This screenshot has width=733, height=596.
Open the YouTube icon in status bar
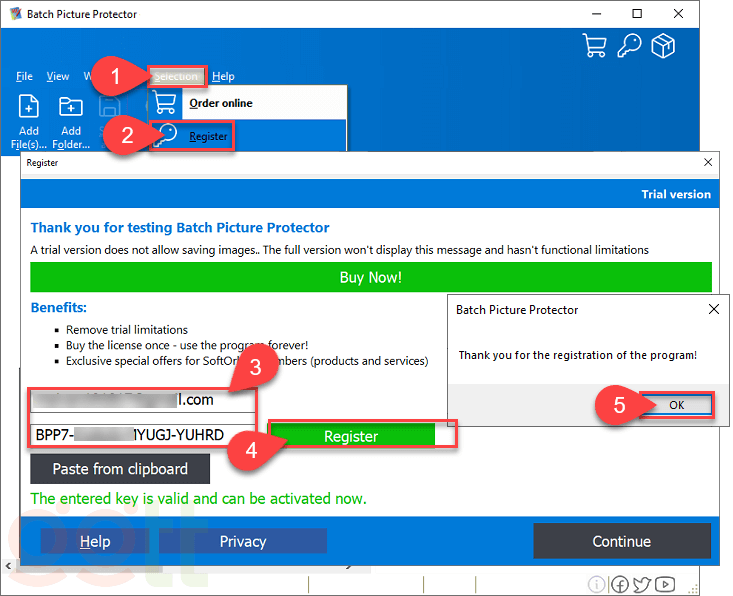click(665, 584)
